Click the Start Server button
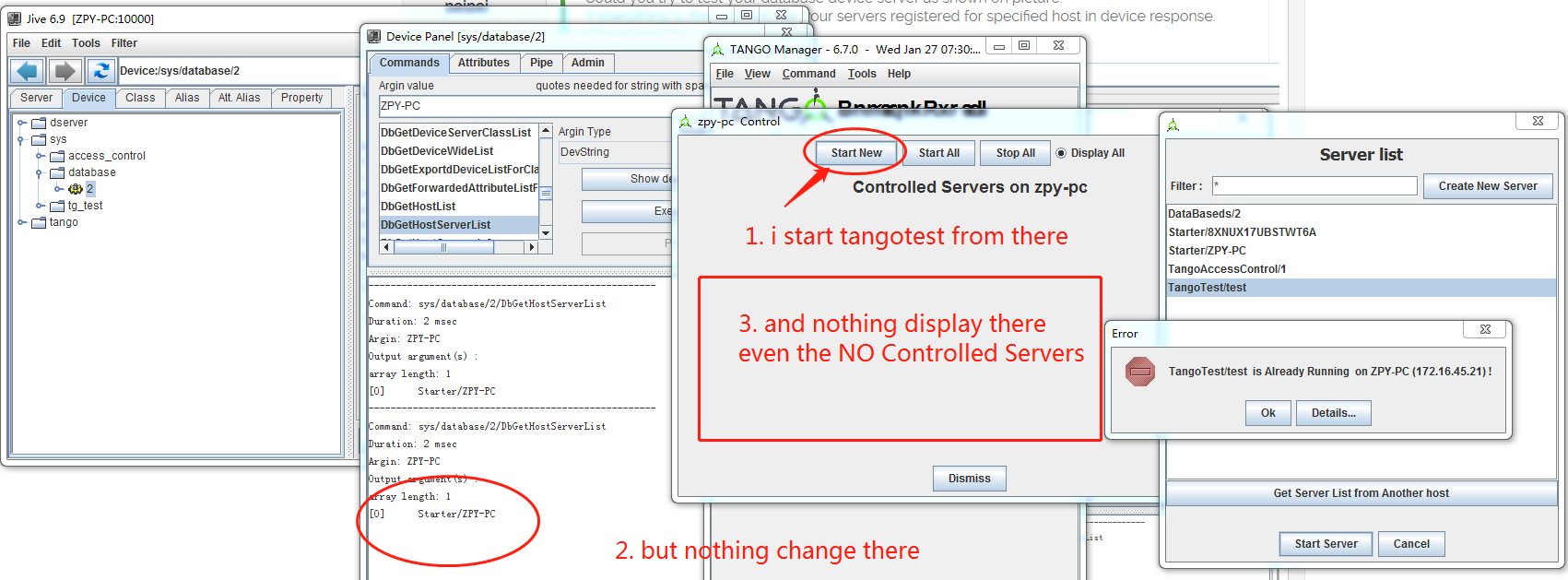This screenshot has height=580, width=1568. click(x=1326, y=544)
